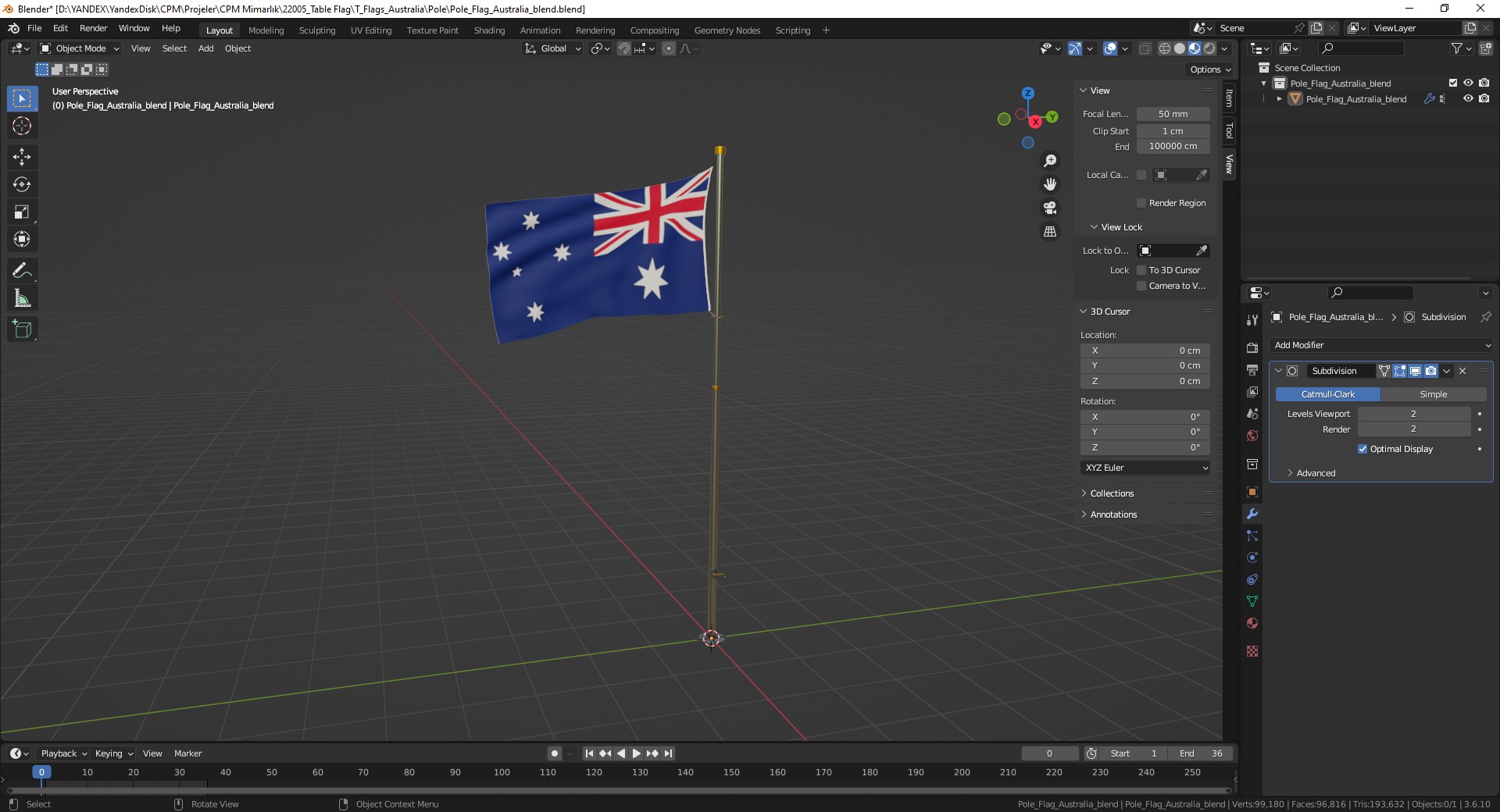Open the Render menu
Viewport: 1500px width, 812px height.
point(93,28)
